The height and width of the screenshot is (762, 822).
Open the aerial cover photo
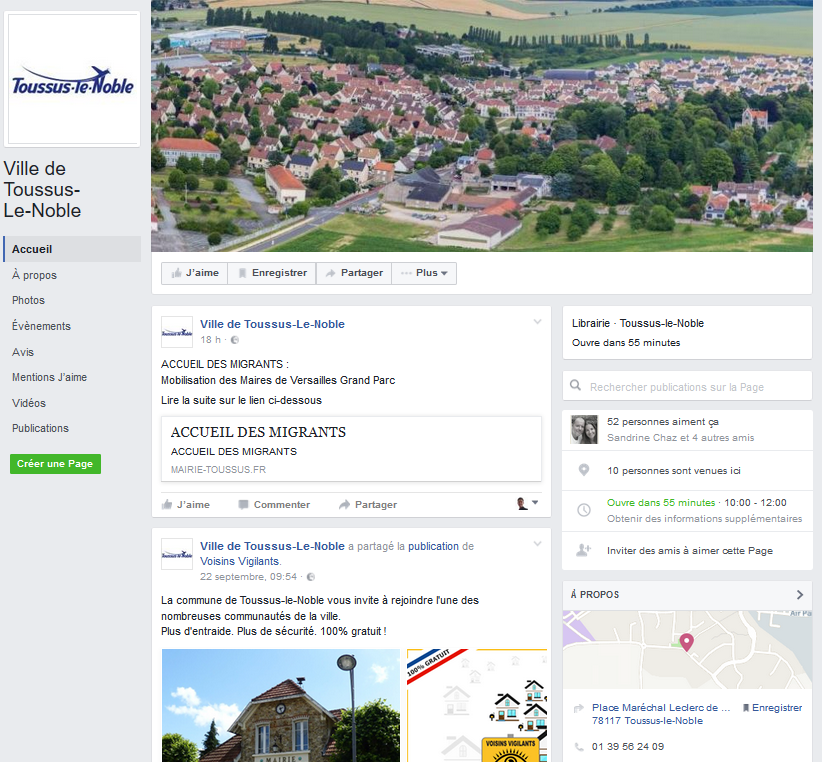pyautogui.click(x=482, y=126)
